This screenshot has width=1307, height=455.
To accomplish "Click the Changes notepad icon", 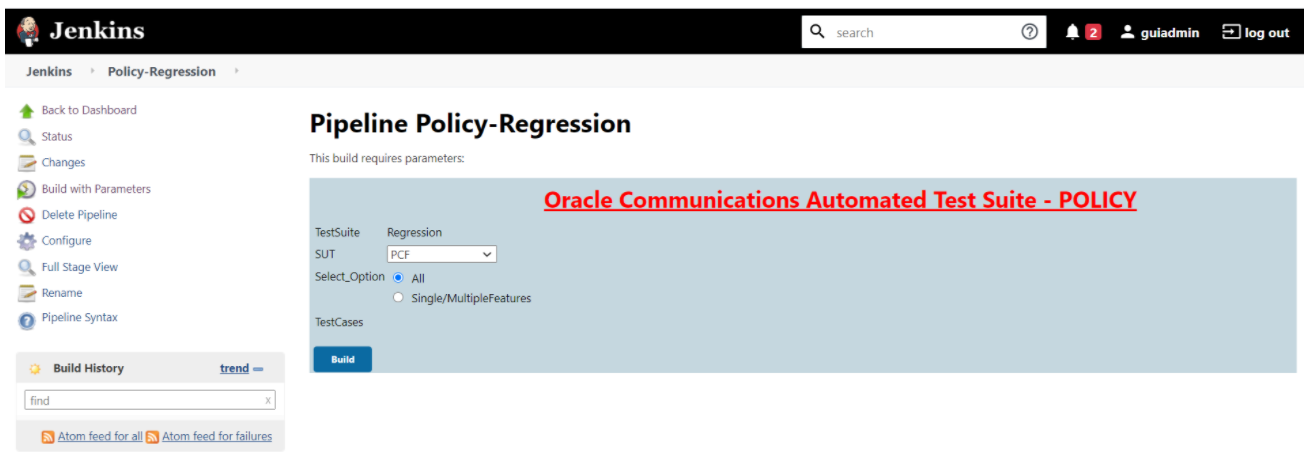I will pyautogui.click(x=27, y=163).
